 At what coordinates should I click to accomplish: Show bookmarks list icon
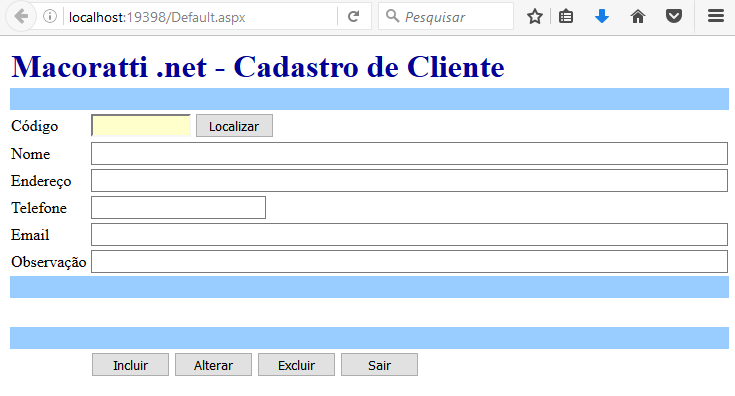click(x=566, y=16)
